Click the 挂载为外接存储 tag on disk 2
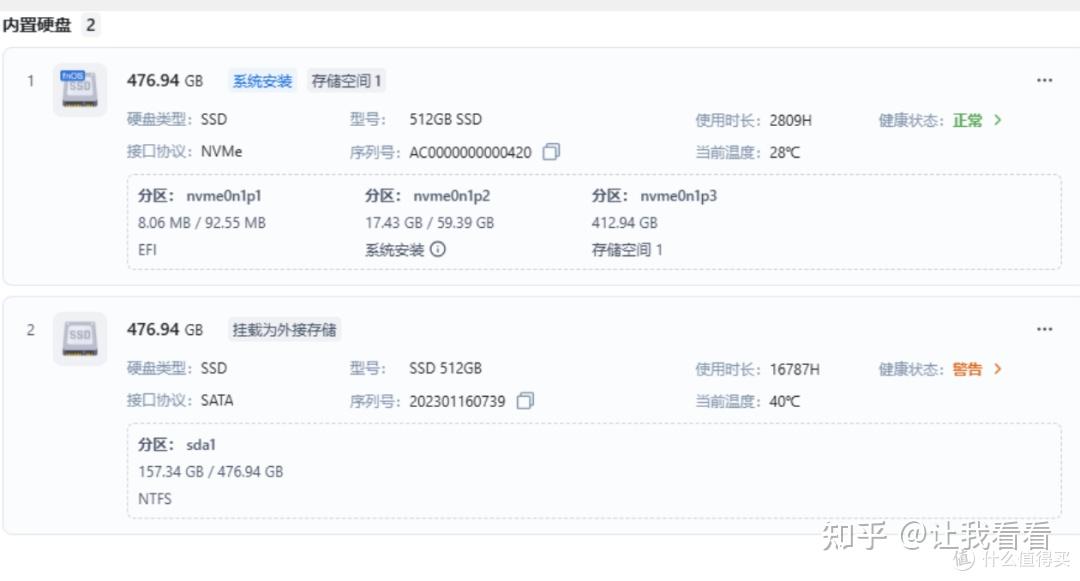The height and width of the screenshot is (581, 1080). [x=284, y=330]
